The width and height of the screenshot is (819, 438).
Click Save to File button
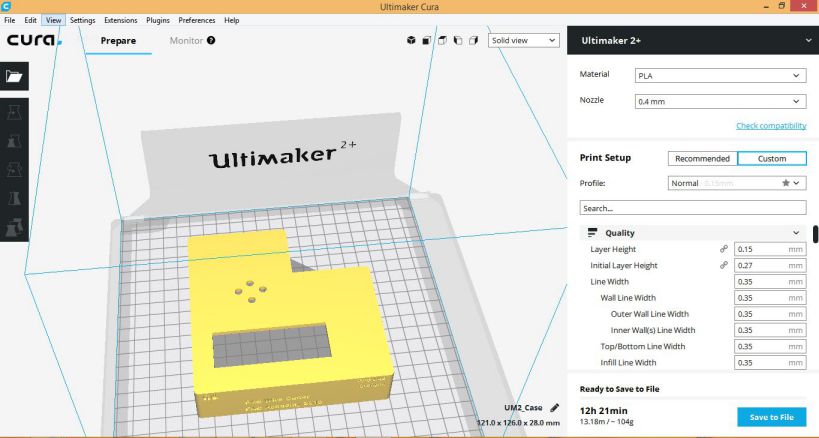coord(771,417)
